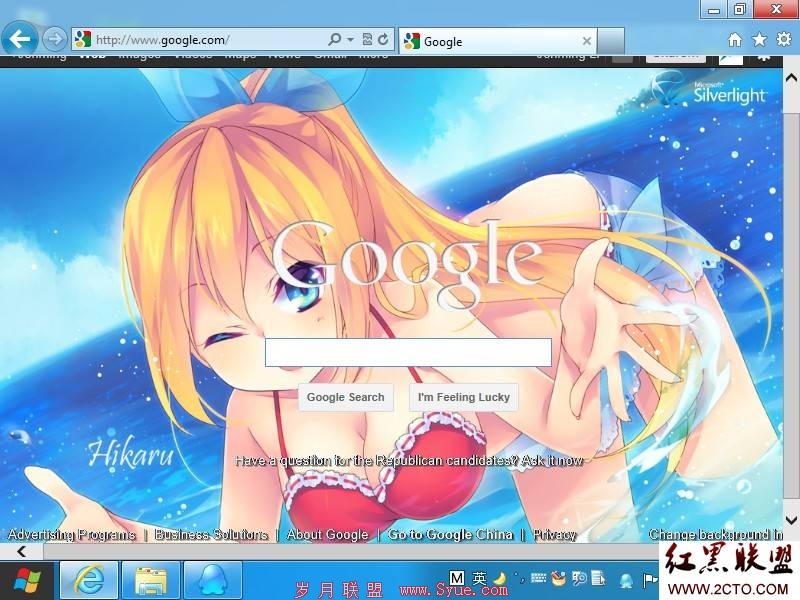Click the vertical scrollbar up arrow
This screenshot has height=600, width=800.
click(791, 78)
